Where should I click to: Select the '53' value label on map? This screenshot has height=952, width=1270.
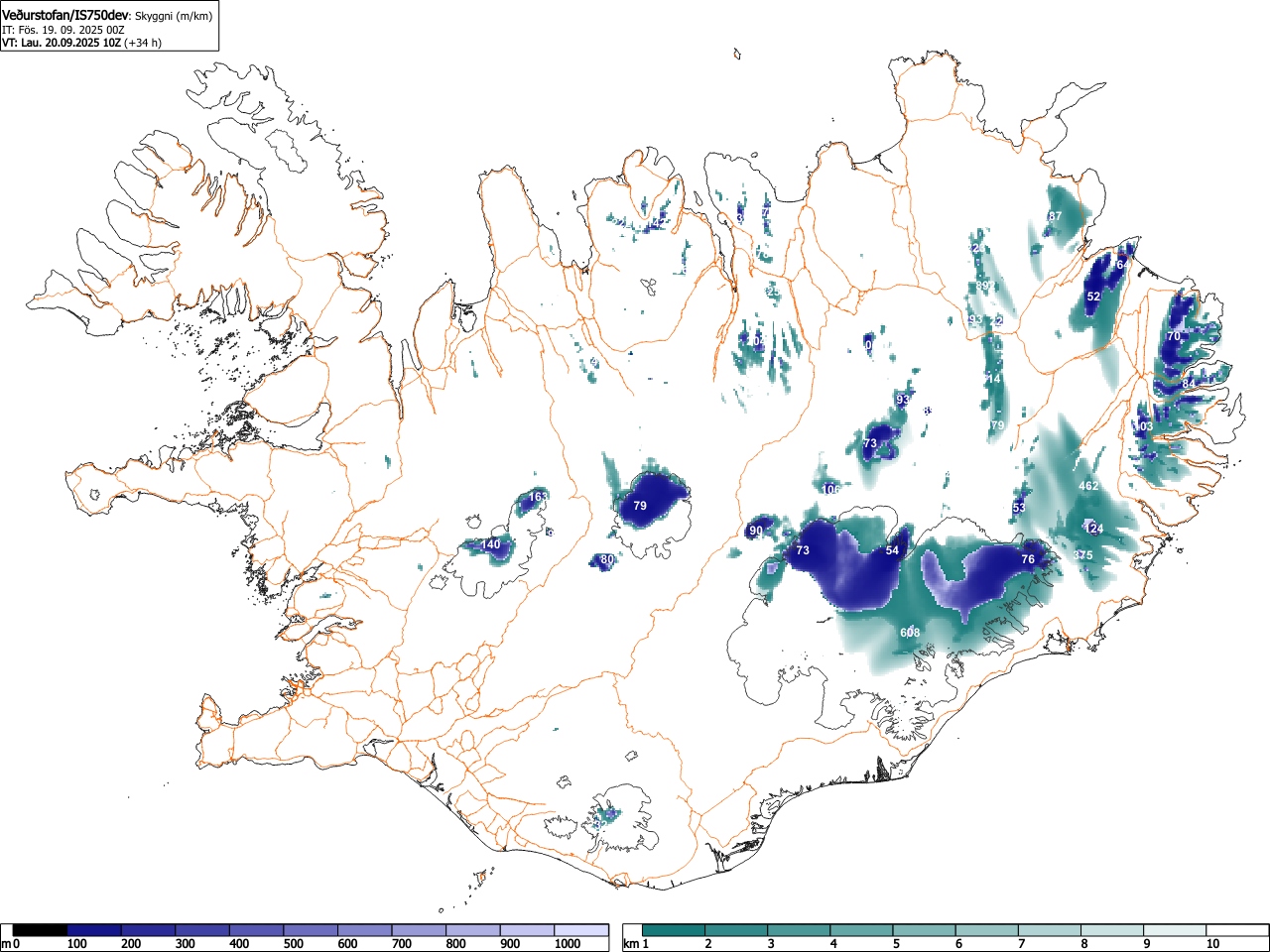[1019, 508]
